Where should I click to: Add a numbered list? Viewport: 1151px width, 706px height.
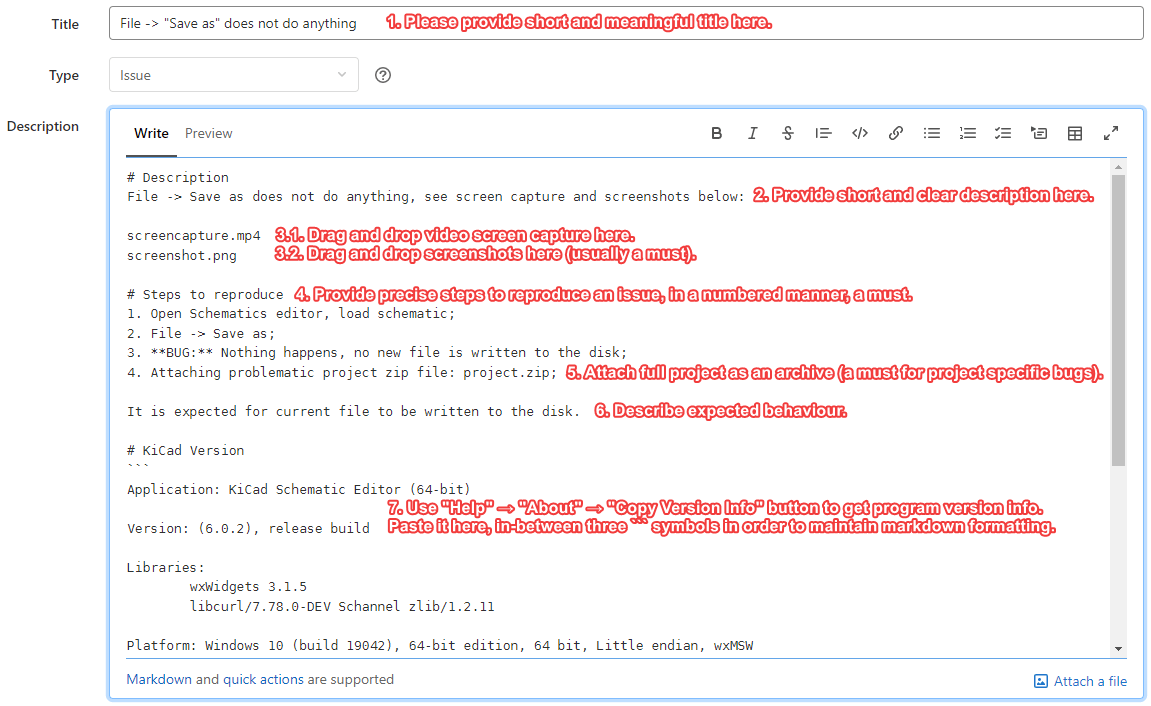point(967,133)
